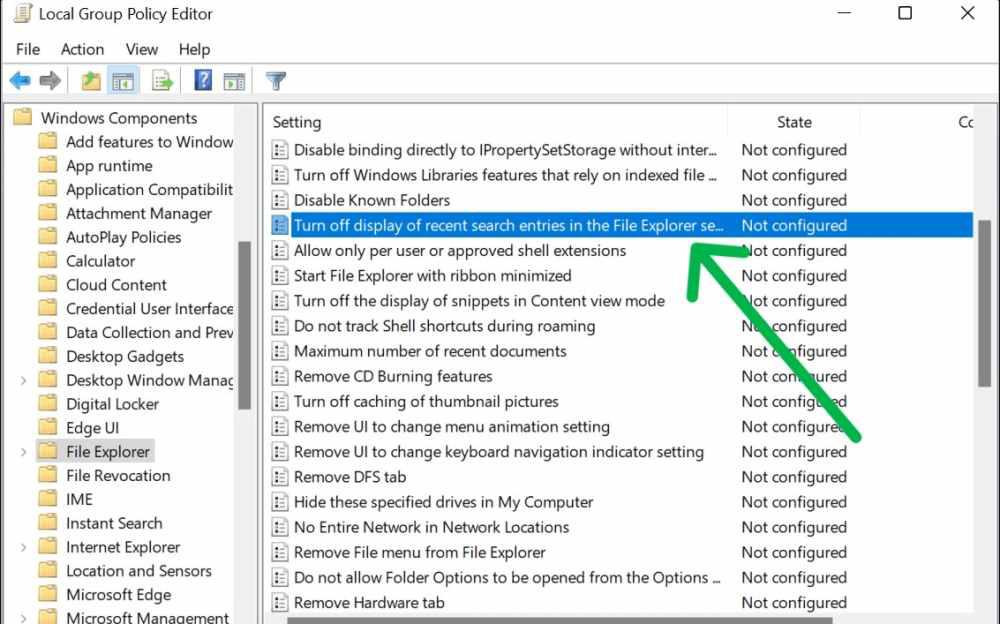
Task: Select the Location and Sensors tree item
Action: point(138,570)
